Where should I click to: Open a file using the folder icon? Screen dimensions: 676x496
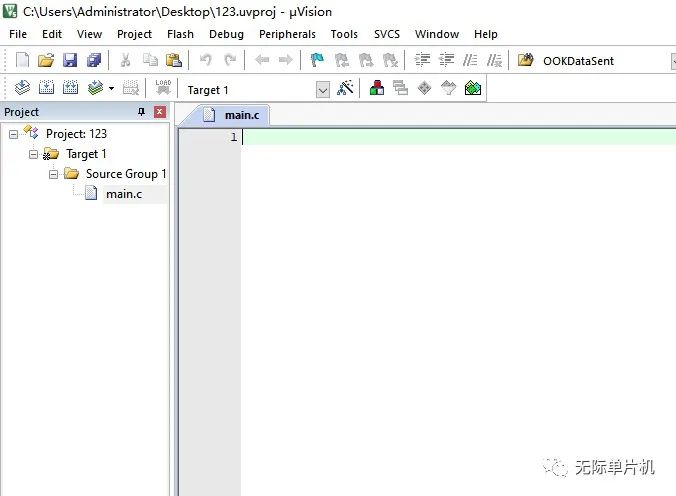46,60
